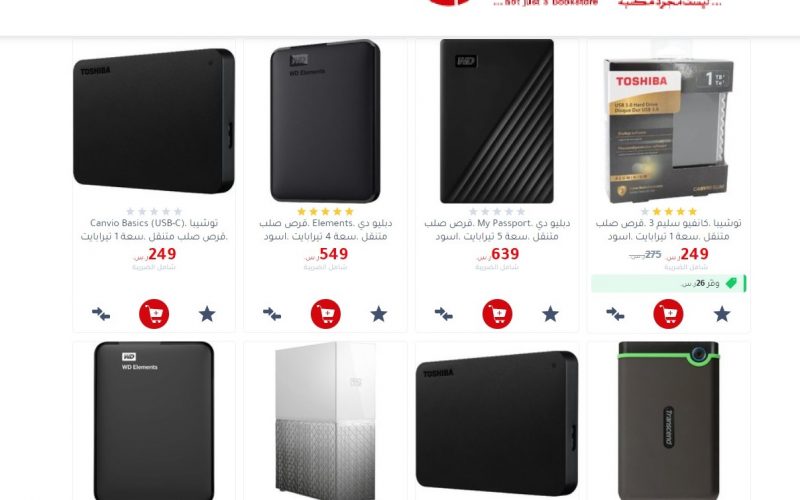
Task: Open the My Passport 5TB product title link
Action: click(x=497, y=230)
